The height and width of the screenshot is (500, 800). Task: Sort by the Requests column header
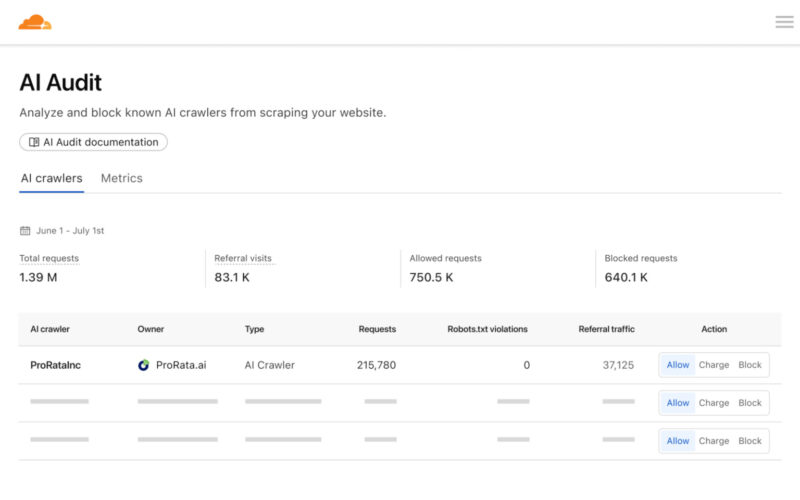(x=377, y=329)
